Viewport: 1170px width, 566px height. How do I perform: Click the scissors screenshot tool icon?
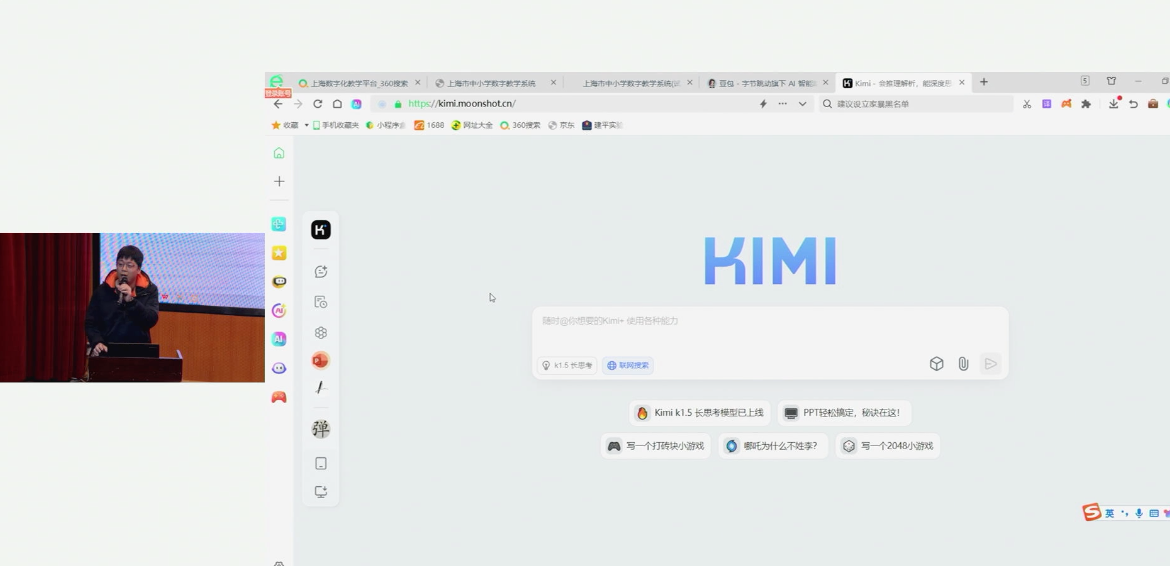click(1027, 104)
